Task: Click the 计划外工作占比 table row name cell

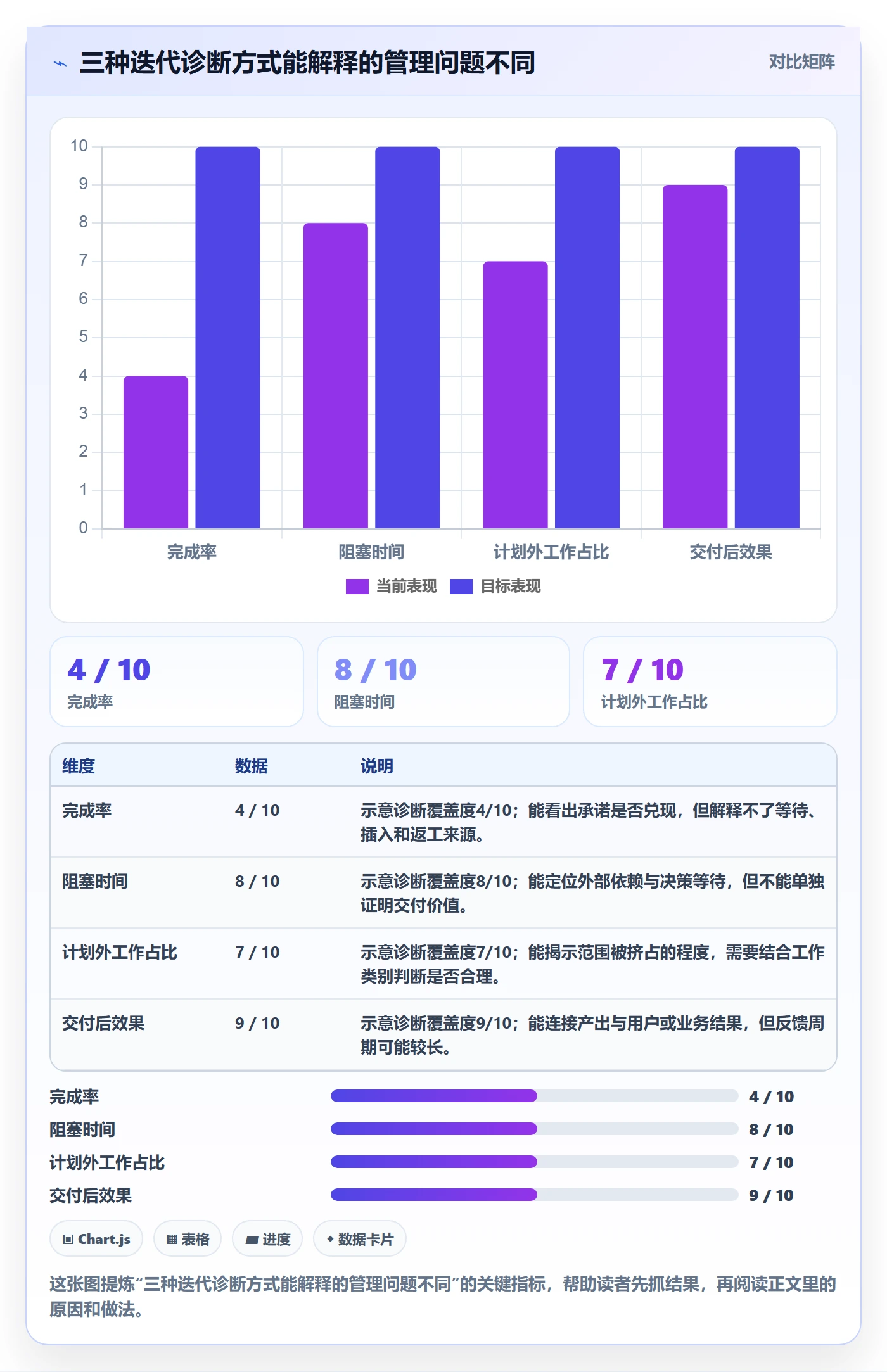Action: coord(120,953)
